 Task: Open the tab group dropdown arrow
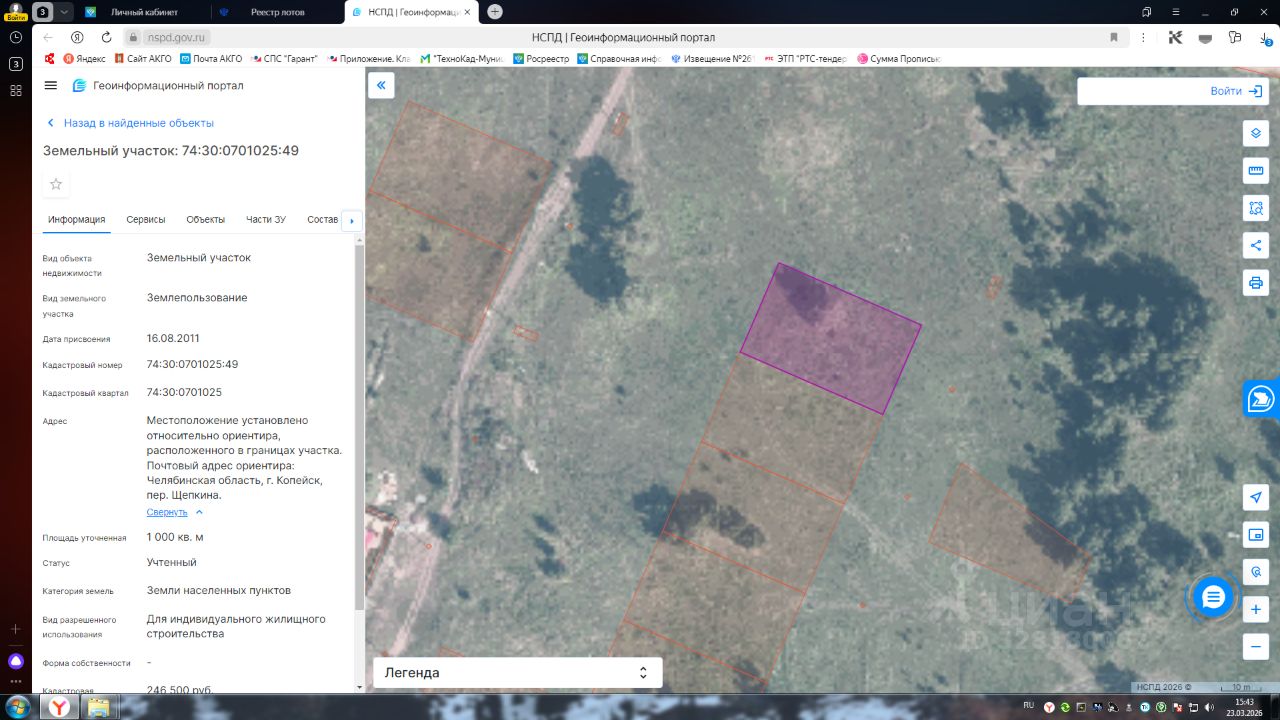64,12
